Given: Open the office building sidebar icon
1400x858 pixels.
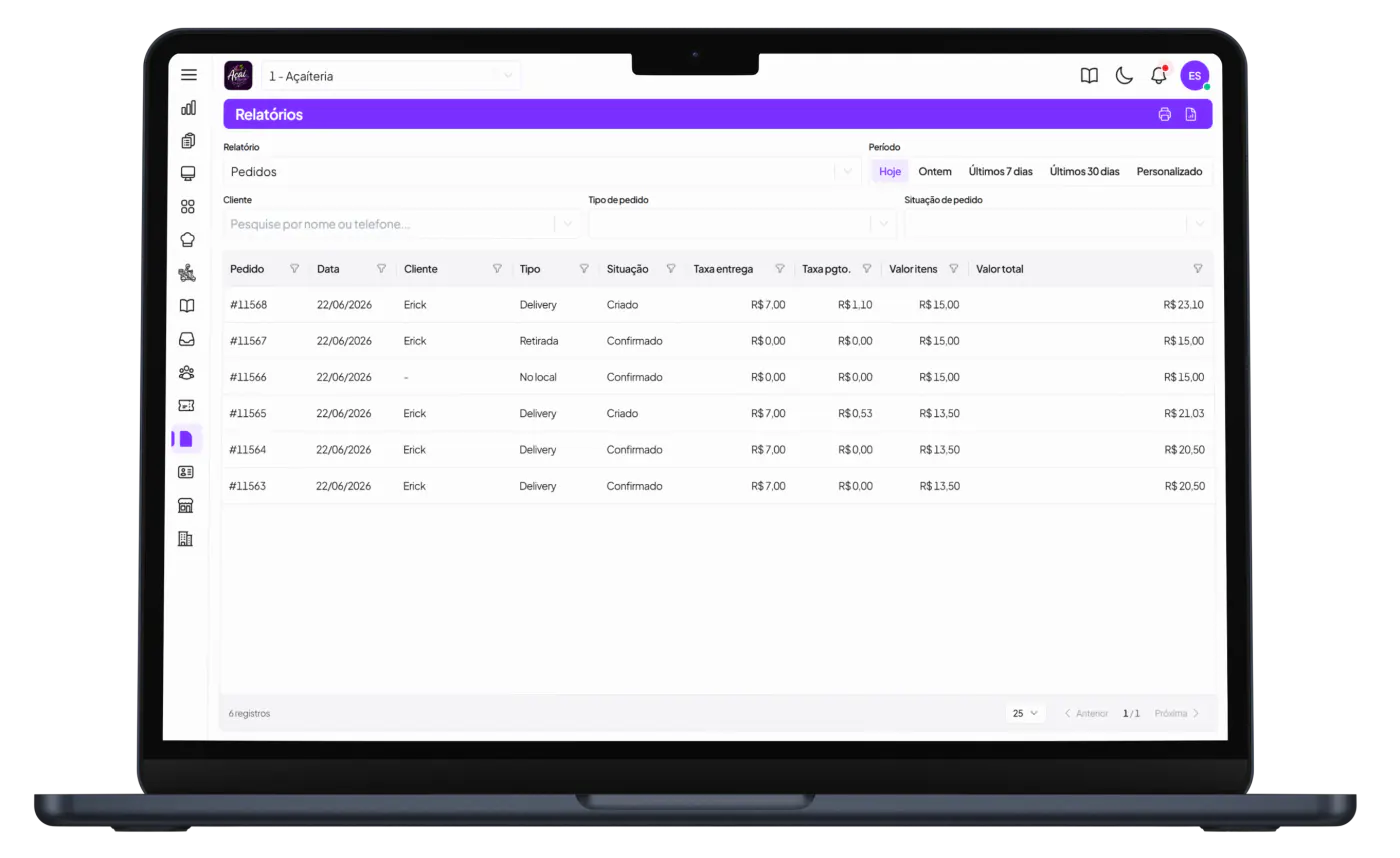Looking at the screenshot, I should (185, 539).
